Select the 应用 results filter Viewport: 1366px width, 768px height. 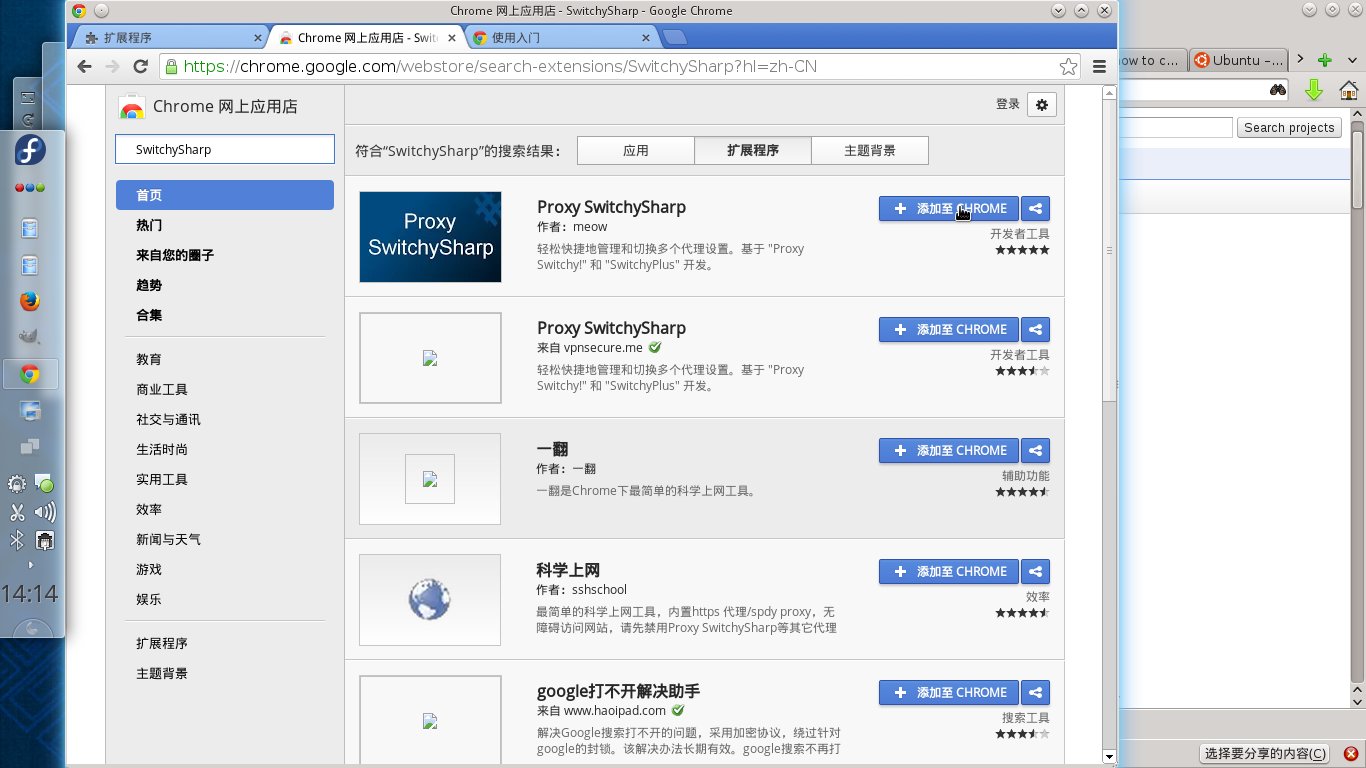point(636,151)
